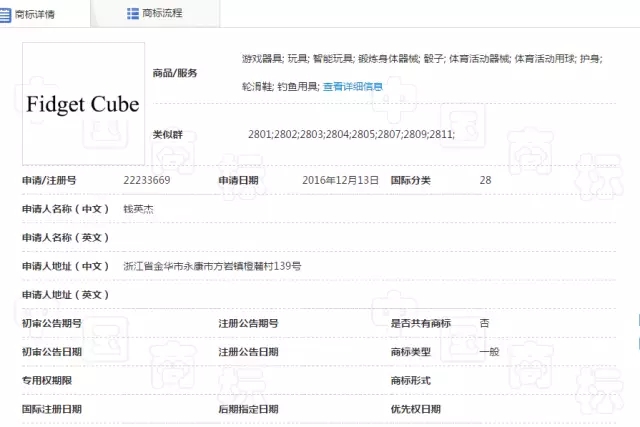The width and height of the screenshot is (640, 427).
Task: Click the Fidget Cube trademark image
Action: click(x=83, y=104)
